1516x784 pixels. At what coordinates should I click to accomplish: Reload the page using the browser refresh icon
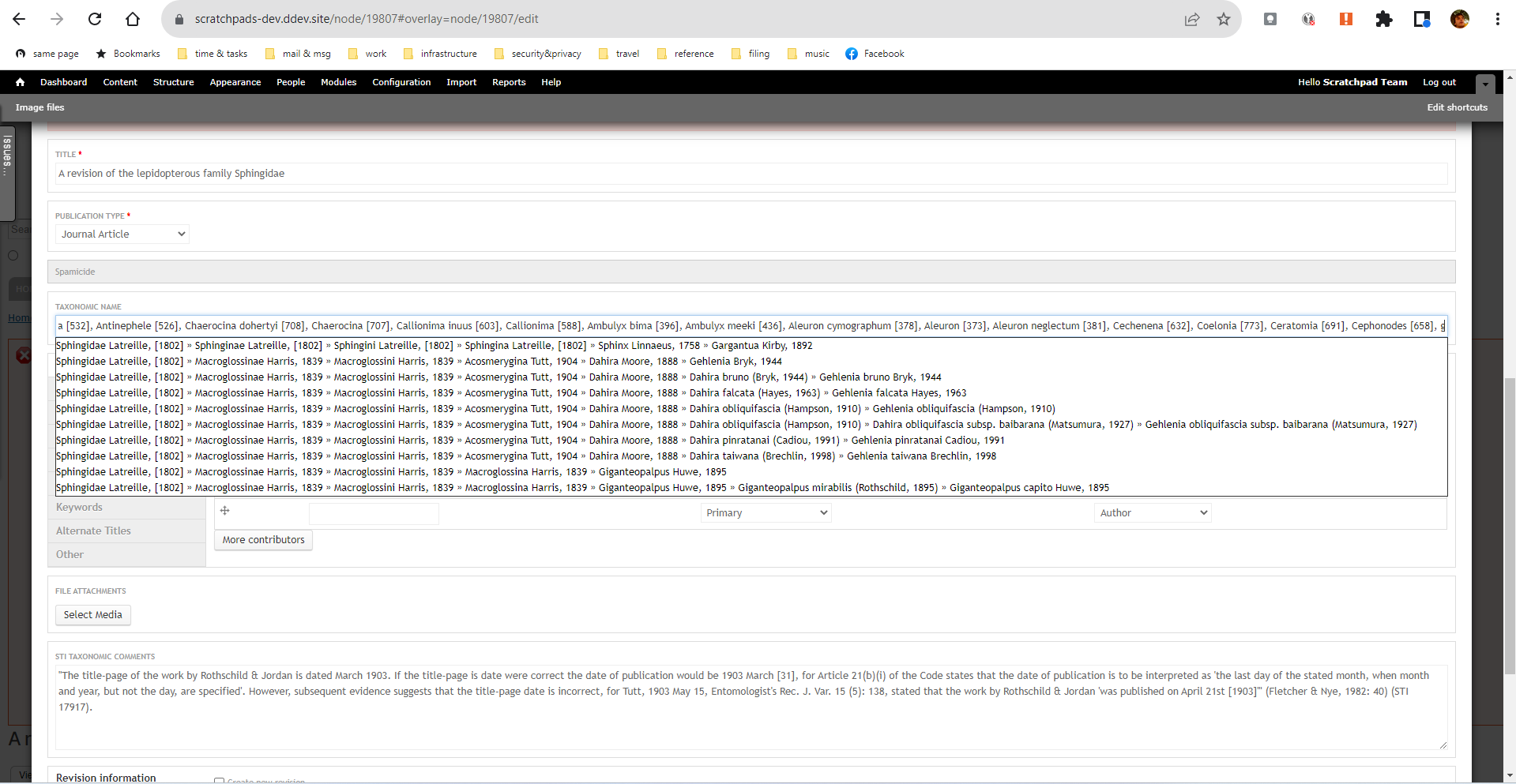[x=95, y=19]
